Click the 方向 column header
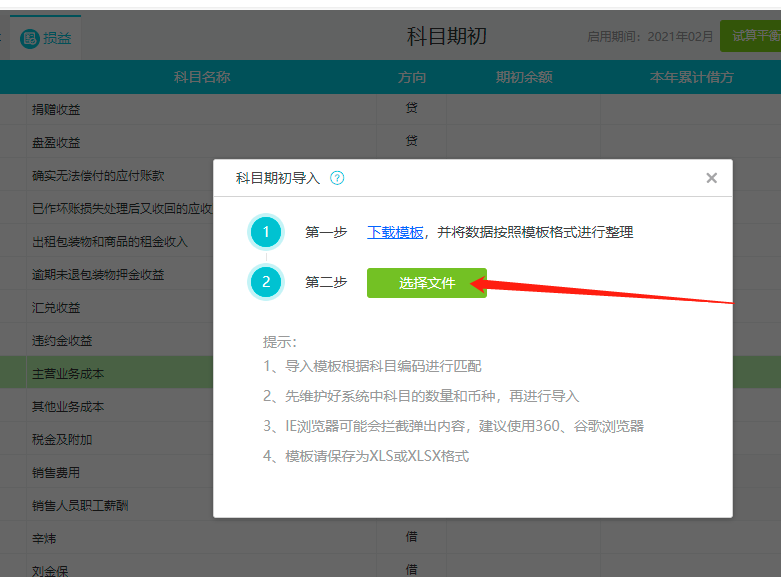The height and width of the screenshot is (577, 781). coord(412,77)
